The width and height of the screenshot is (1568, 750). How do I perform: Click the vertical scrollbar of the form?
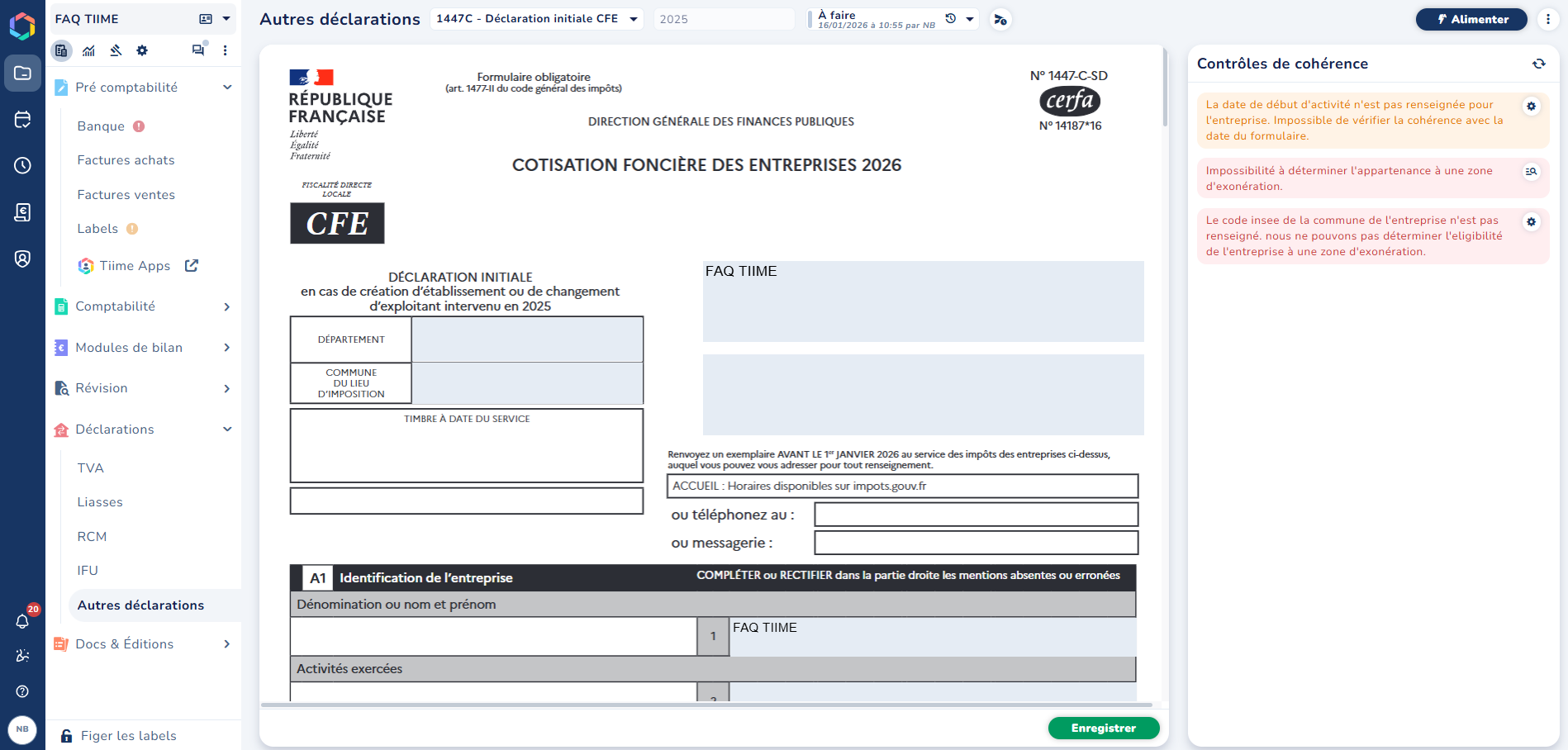coord(1165,87)
